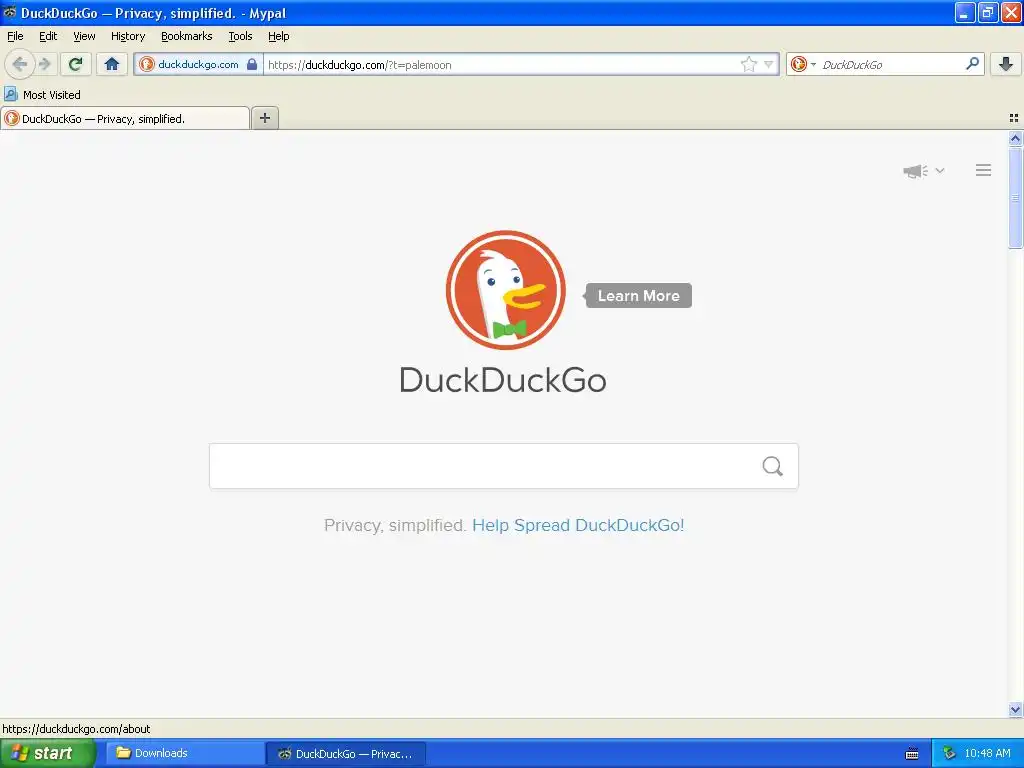This screenshot has width=1024, height=768.
Task: Minimize the Mypal browser window
Action: pos(965,12)
